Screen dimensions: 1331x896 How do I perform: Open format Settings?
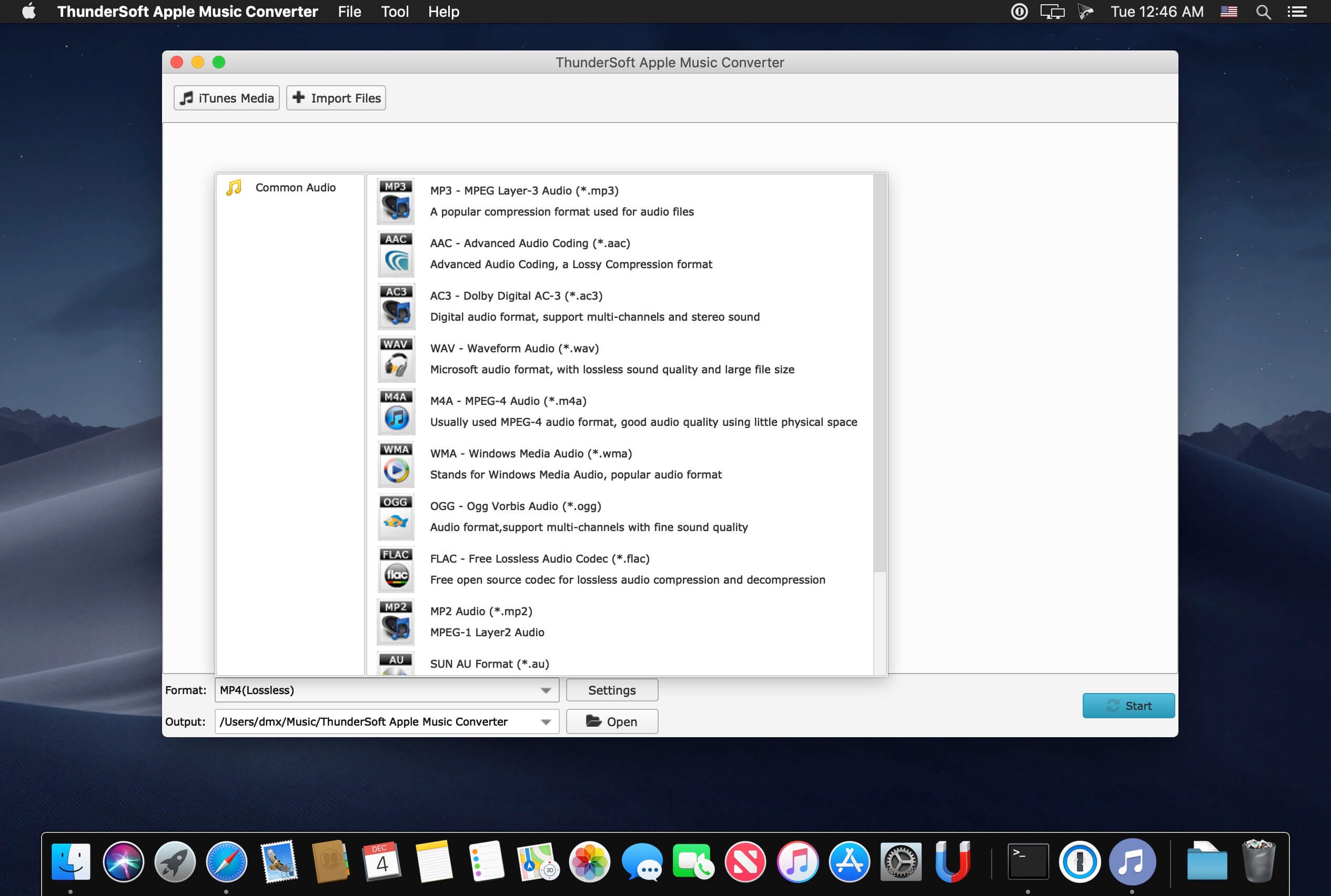coord(611,690)
